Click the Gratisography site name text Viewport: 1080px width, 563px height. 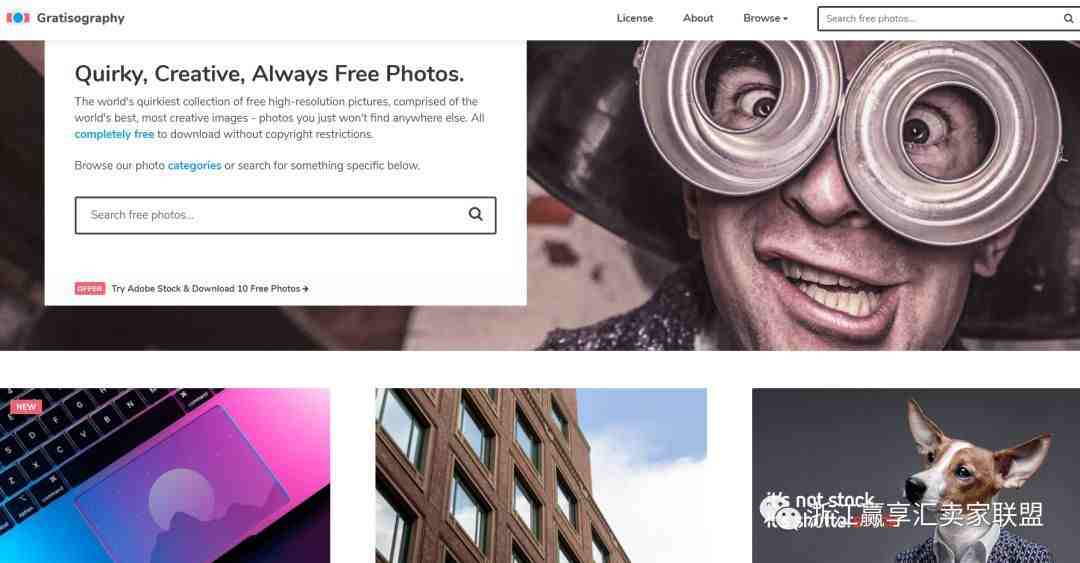click(x=81, y=19)
